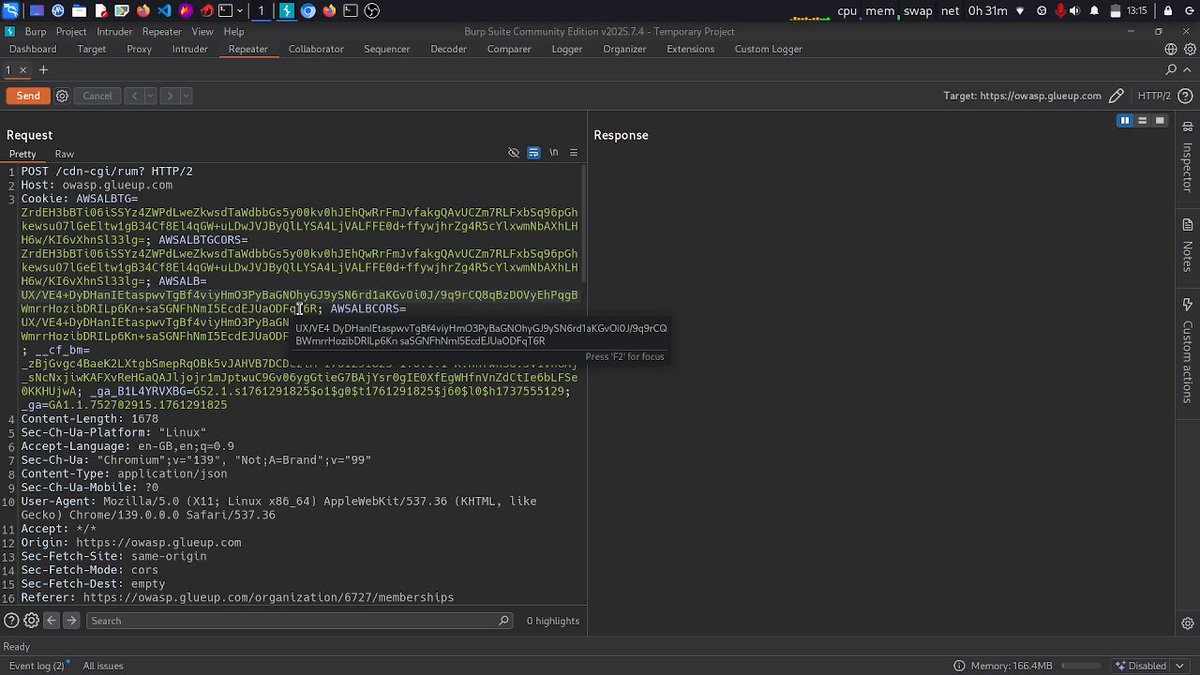1200x675 pixels.
Task: Open the terminal launcher in taskbar
Action: [227, 11]
